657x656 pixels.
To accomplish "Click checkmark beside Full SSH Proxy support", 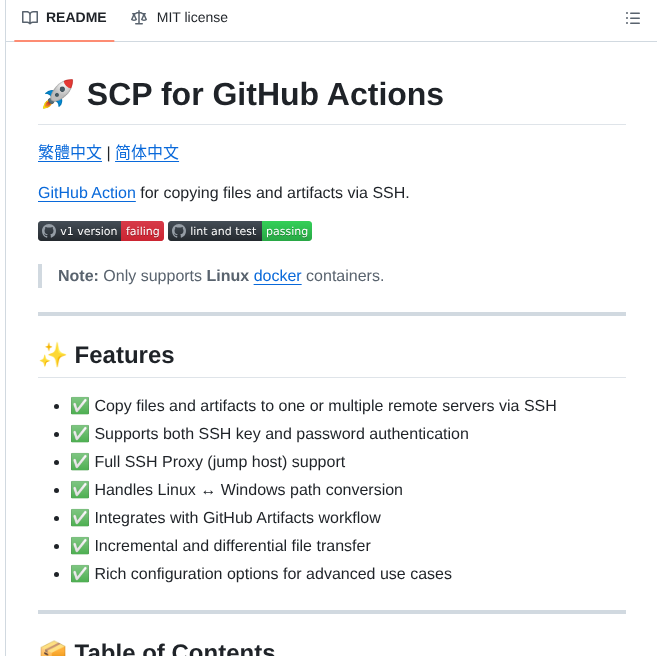I will click(x=80, y=462).
